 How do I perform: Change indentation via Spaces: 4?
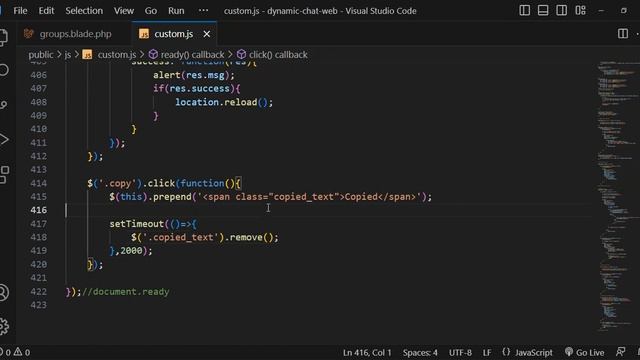click(420, 352)
